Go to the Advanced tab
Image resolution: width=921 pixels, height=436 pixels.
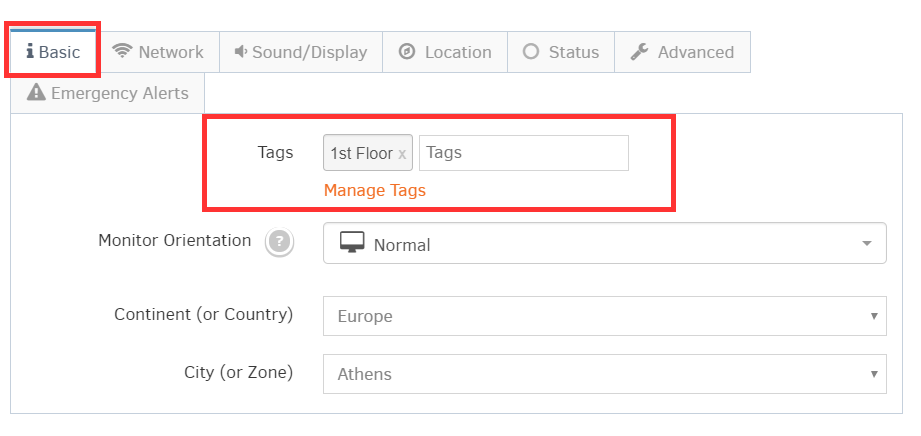(x=683, y=52)
